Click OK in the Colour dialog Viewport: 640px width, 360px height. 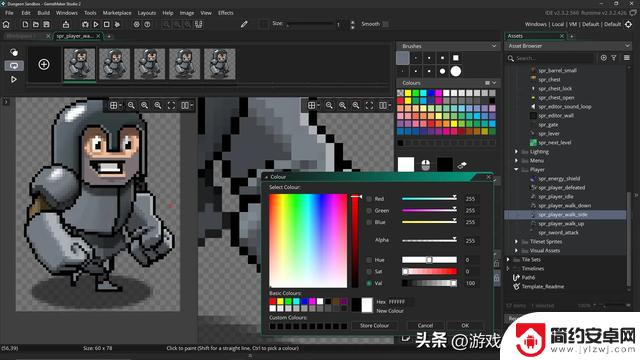pos(465,326)
